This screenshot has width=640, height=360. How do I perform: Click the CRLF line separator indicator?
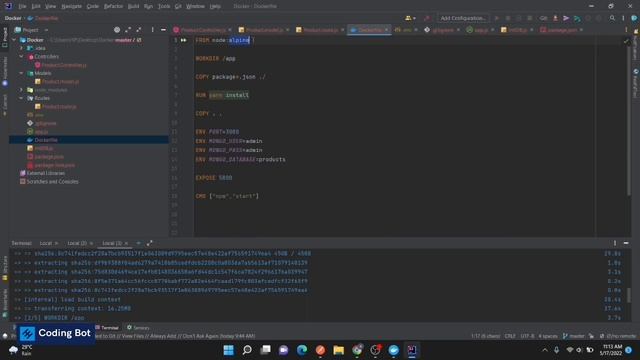tap(510, 336)
